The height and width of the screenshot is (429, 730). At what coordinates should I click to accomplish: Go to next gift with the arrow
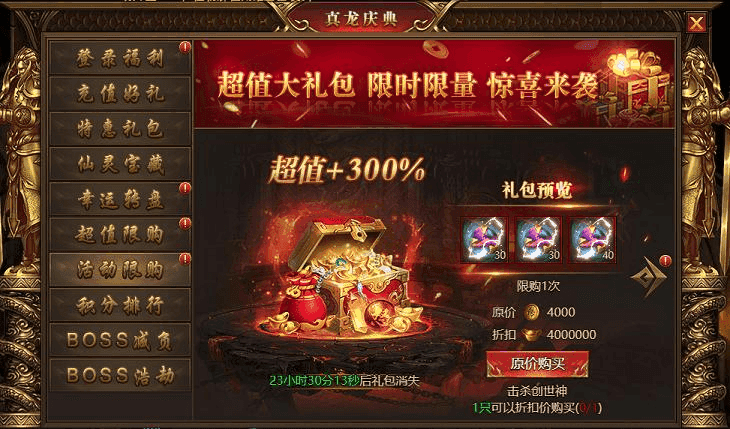coord(648,278)
